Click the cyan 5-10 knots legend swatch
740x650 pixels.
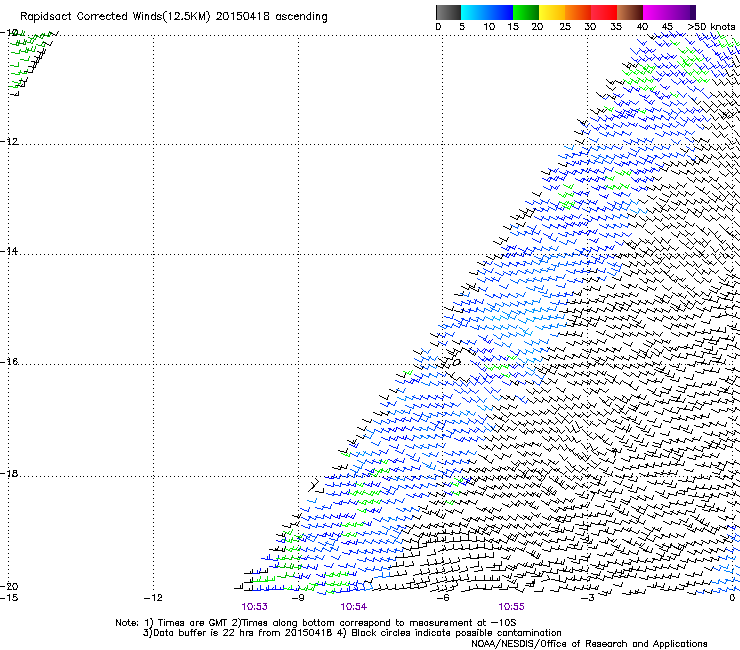474,12
